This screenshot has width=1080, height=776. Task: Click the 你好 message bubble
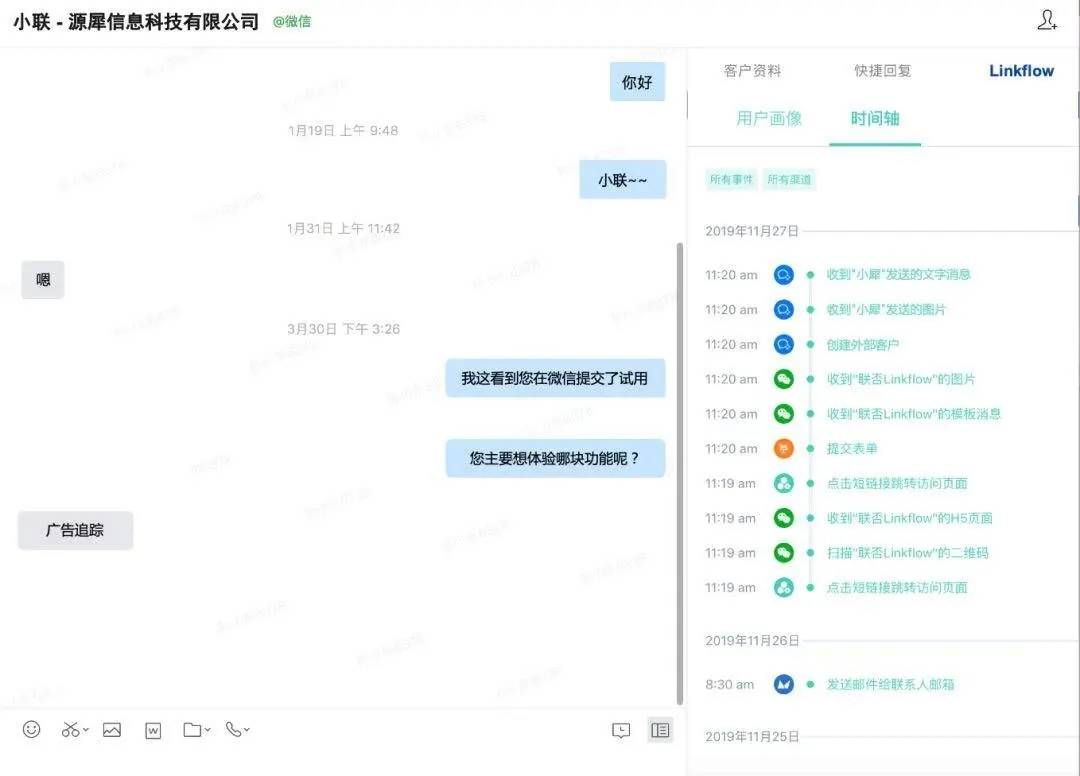point(637,82)
